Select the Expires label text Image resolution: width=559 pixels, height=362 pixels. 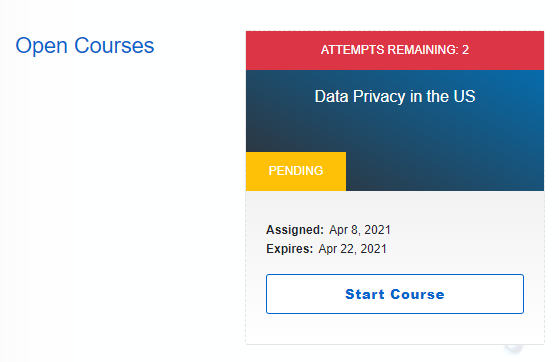point(289,249)
